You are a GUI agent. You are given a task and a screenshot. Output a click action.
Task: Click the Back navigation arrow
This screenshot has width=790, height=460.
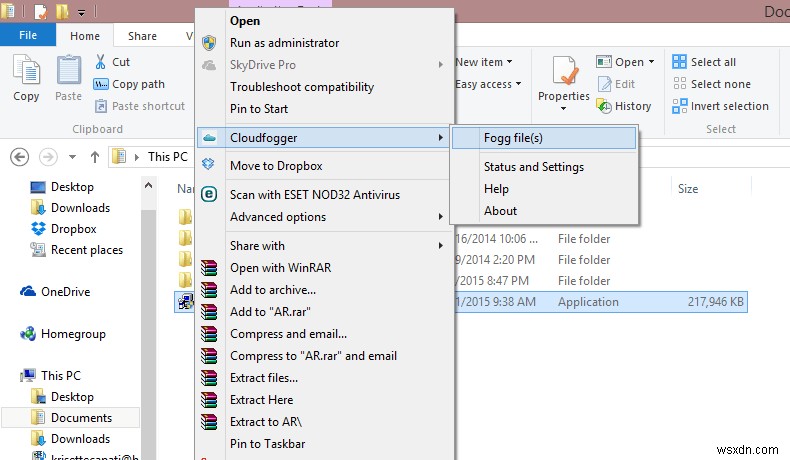pos(20,157)
